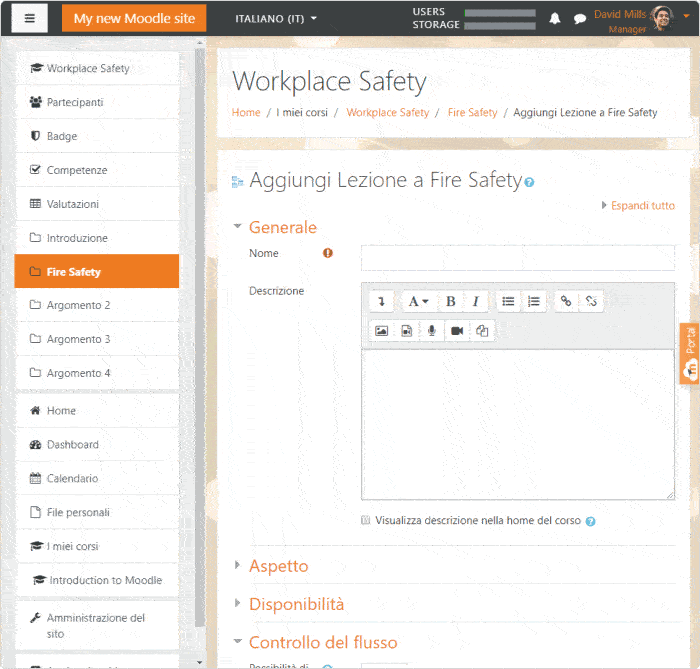700x669 pixels.
Task: Select Calendario in the navigation sidebar
Action: click(x=72, y=478)
